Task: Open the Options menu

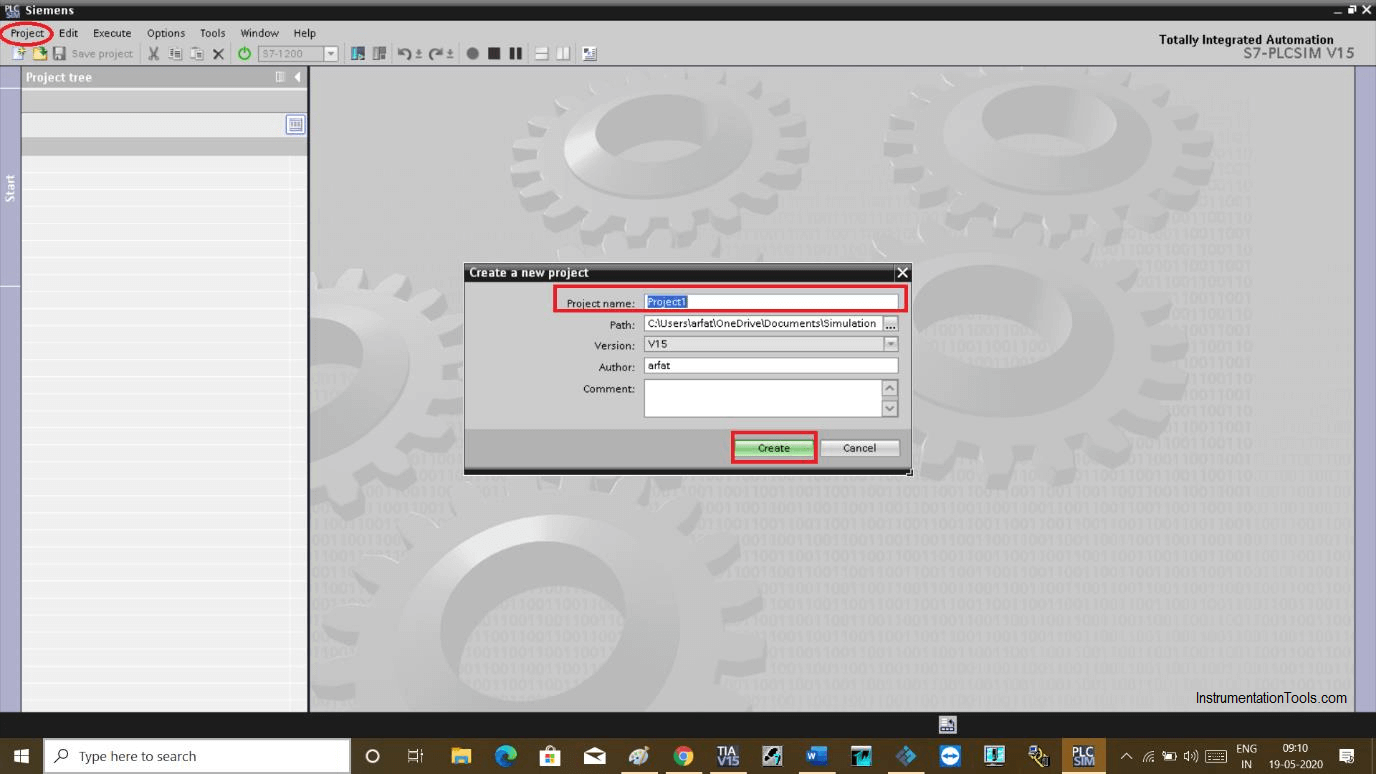Action: pyautogui.click(x=166, y=33)
